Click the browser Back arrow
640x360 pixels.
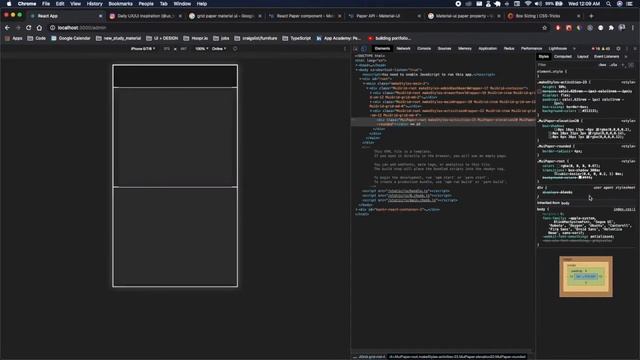point(7,28)
